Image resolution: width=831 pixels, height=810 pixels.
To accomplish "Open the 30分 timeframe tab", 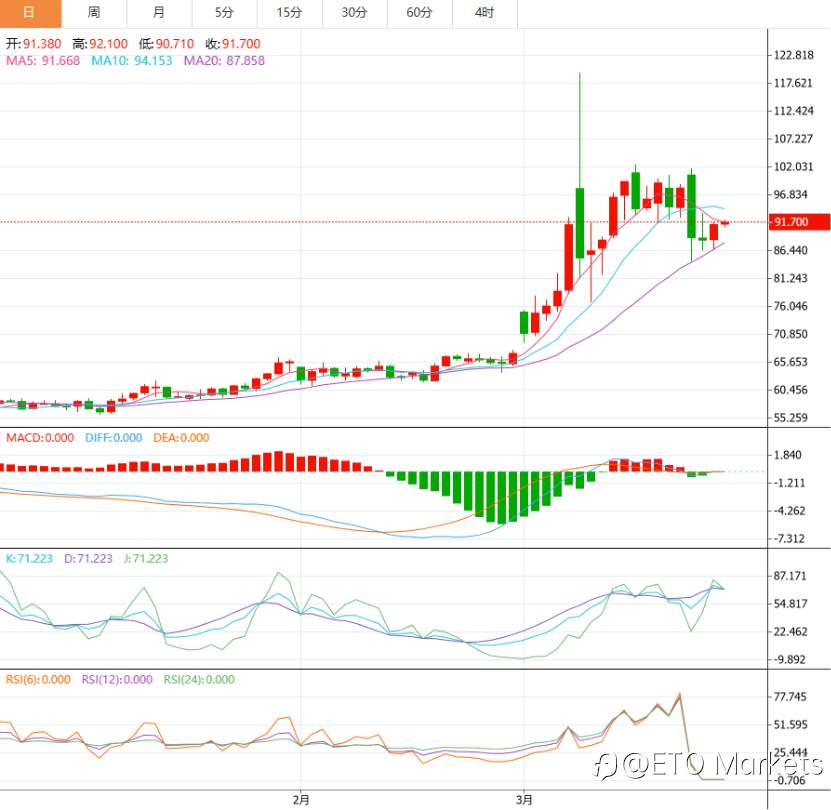I will click(x=355, y=13).
